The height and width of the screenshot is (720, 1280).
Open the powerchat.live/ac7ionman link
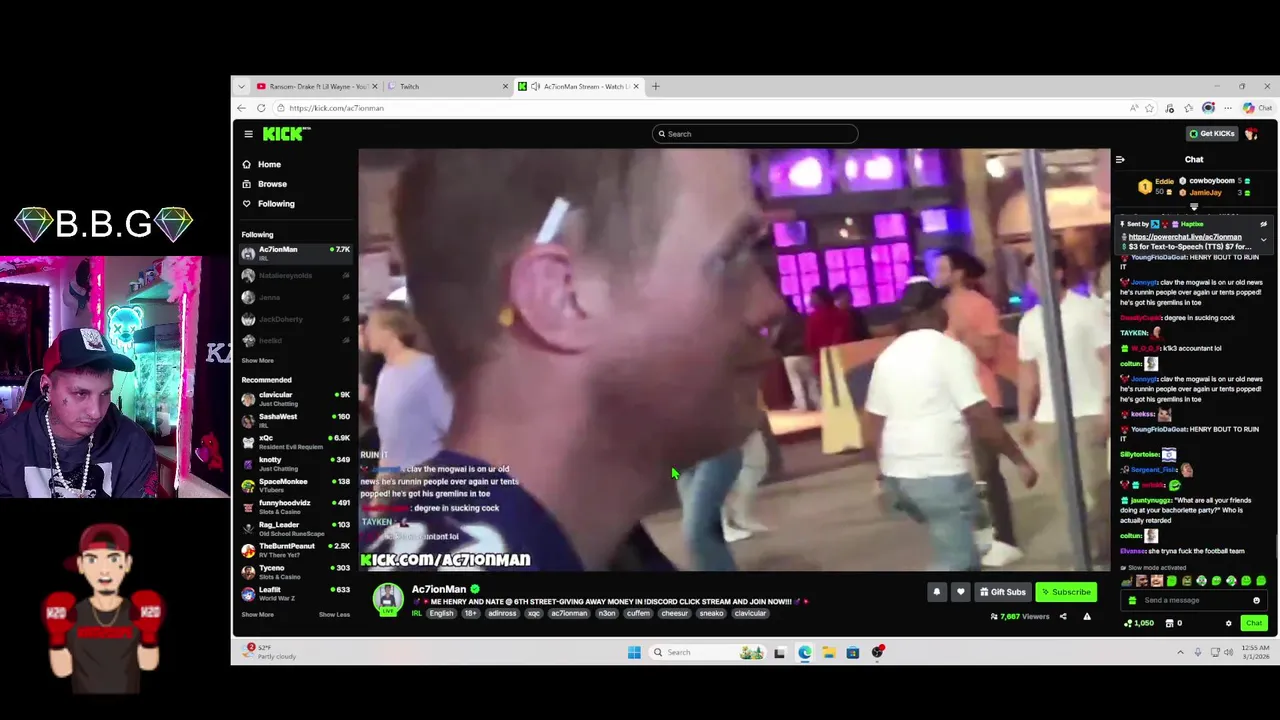(1185, 237)
